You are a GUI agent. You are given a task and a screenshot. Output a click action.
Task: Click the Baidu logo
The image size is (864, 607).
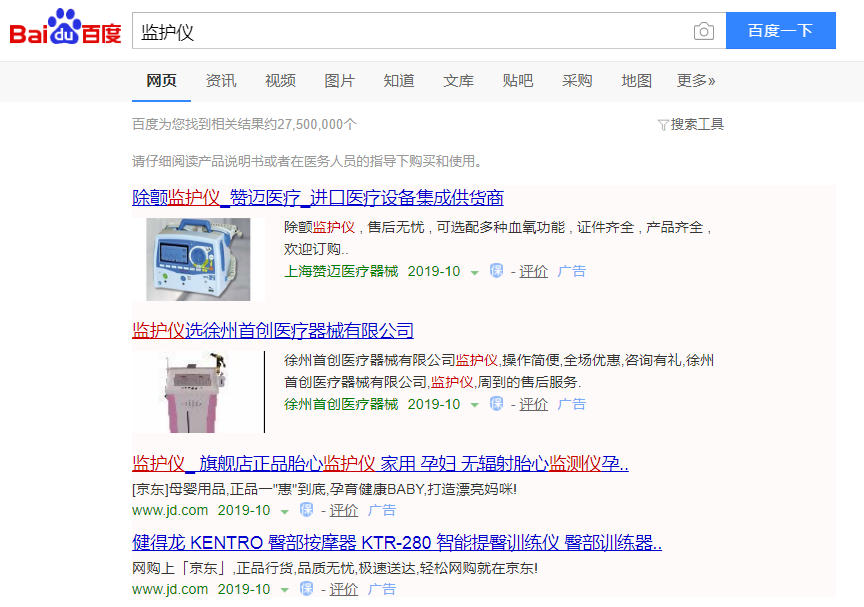coord(65,28)
